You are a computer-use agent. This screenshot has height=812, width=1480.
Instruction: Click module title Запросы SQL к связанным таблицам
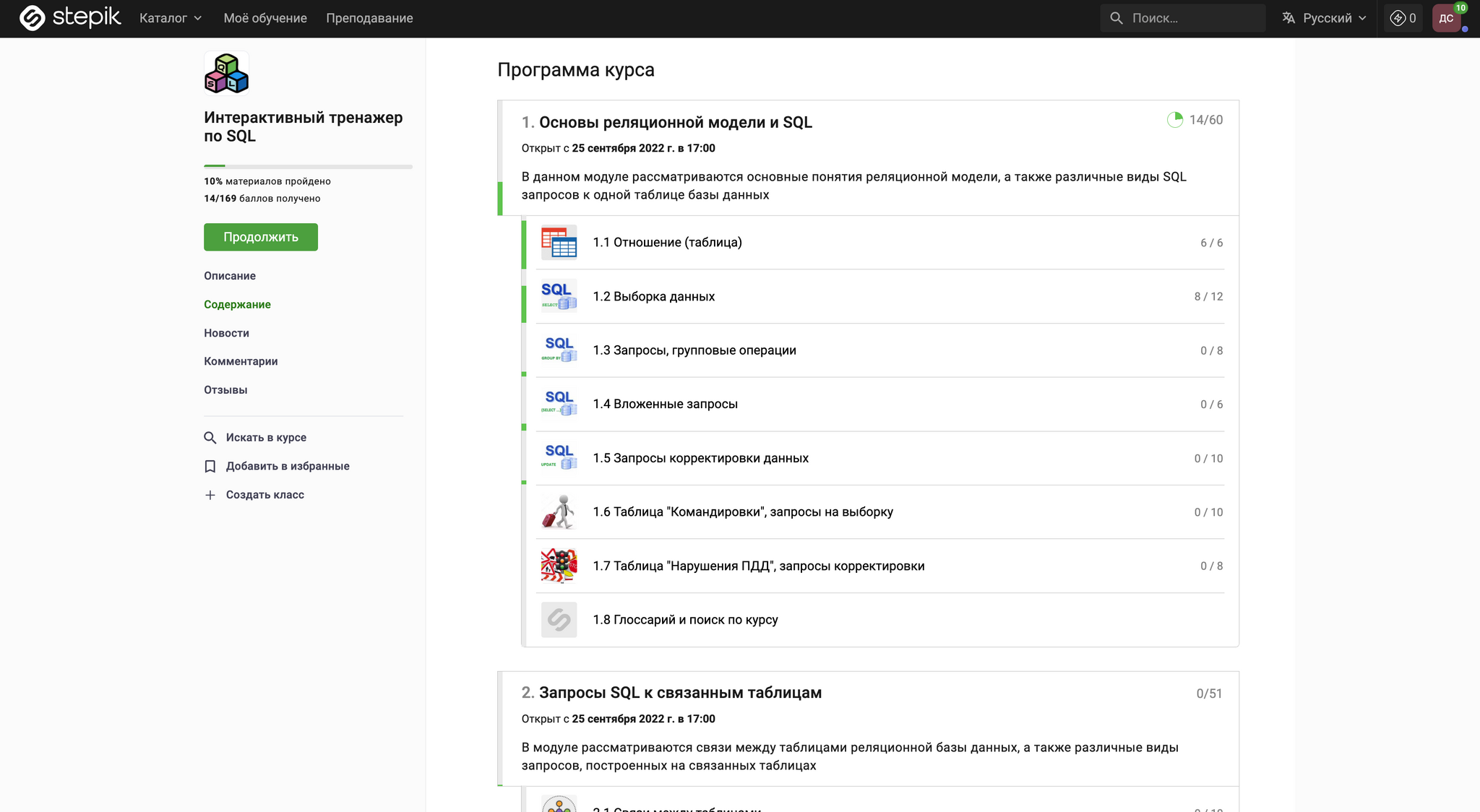pyautogui.click(x=680, y=693)
